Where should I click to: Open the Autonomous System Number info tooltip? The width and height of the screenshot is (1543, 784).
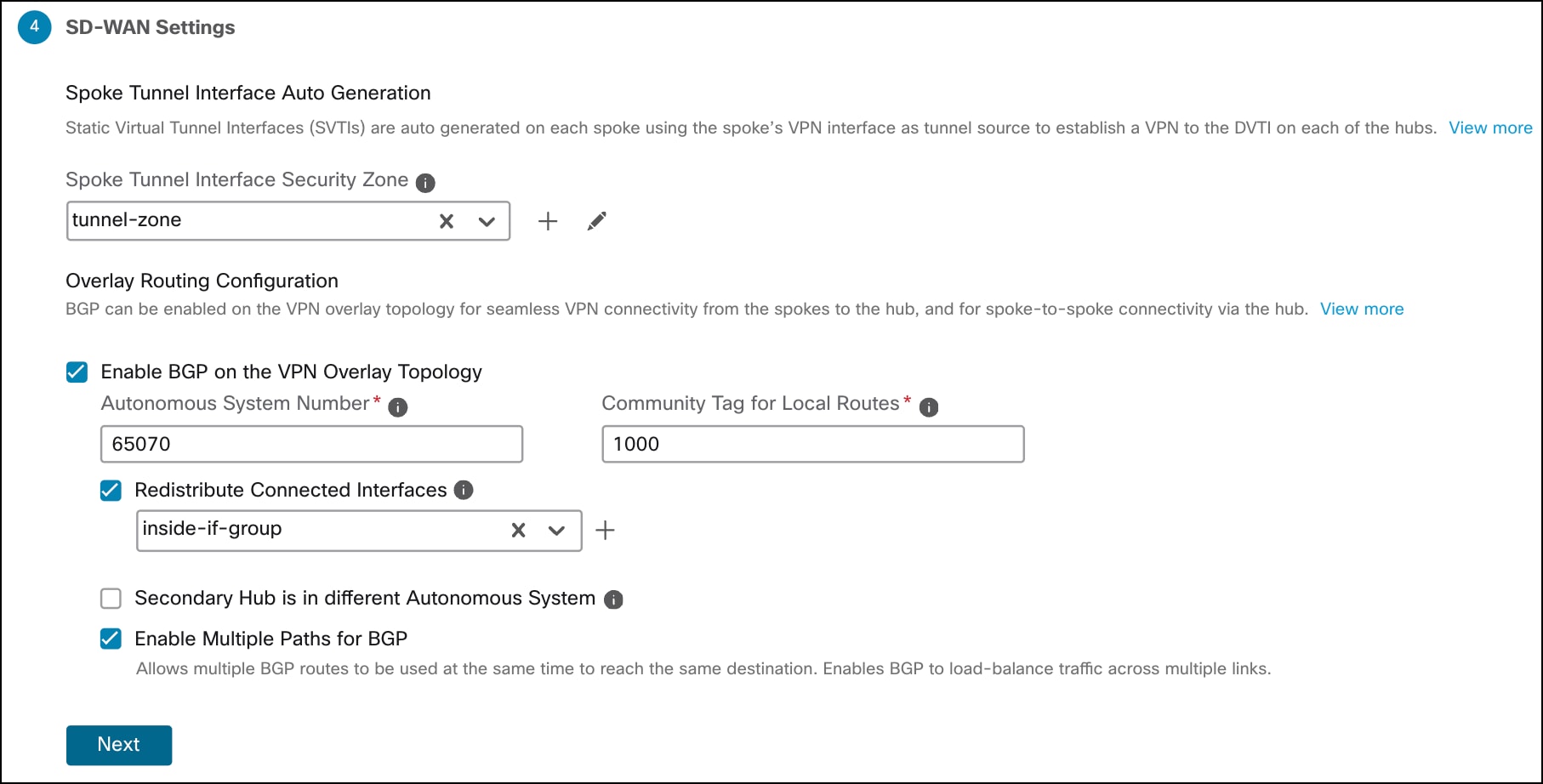click(396, 406)
